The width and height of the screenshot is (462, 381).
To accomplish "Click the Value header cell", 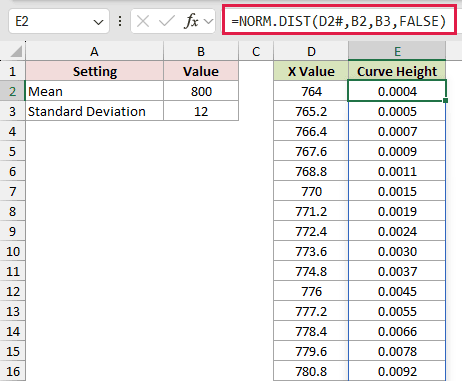I will pyautogui.click(x=201, y=71).
